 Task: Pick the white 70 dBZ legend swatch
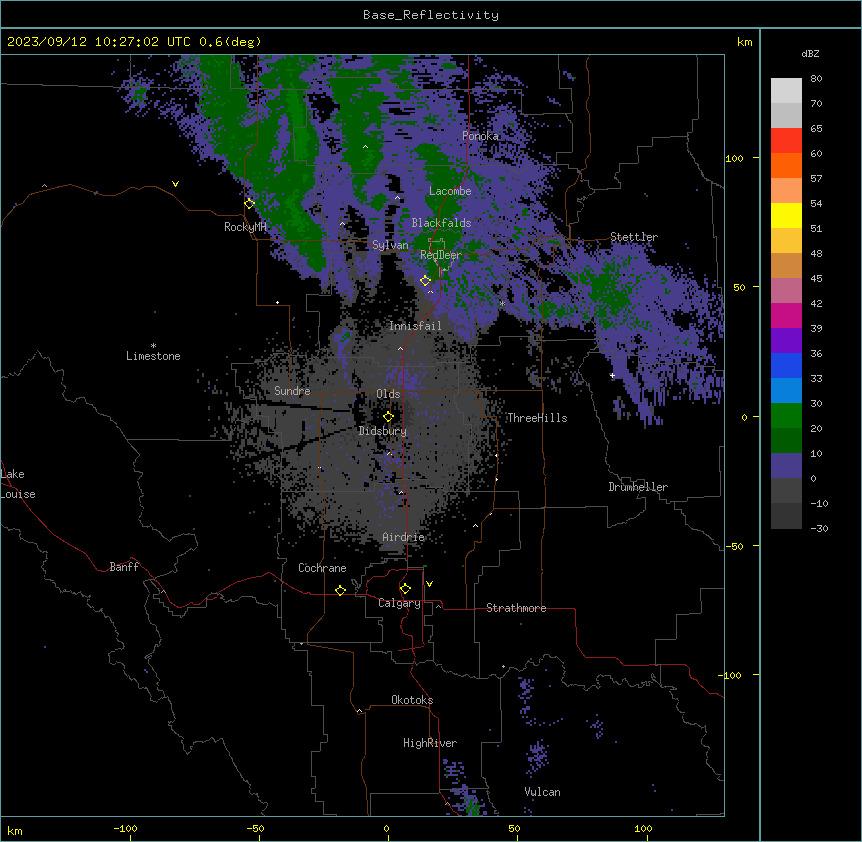[786, 91]
